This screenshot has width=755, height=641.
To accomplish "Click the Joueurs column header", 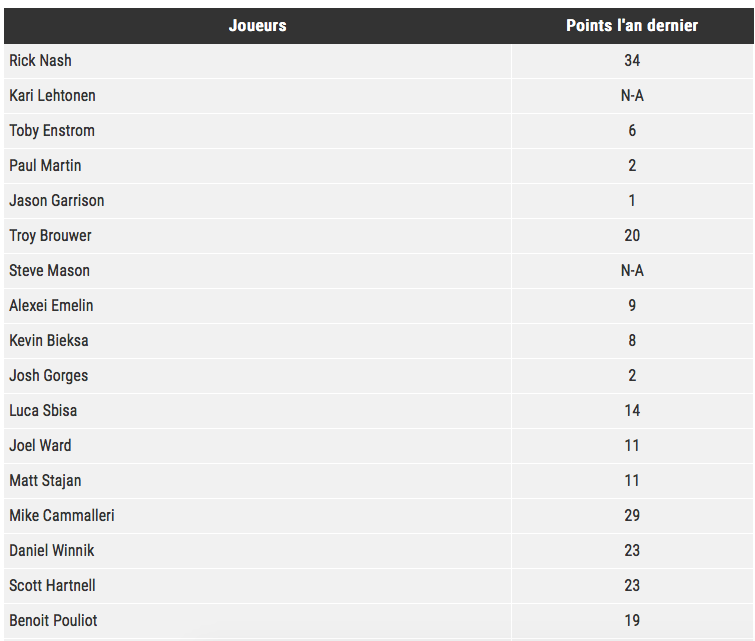I will (x=258, y=26).
